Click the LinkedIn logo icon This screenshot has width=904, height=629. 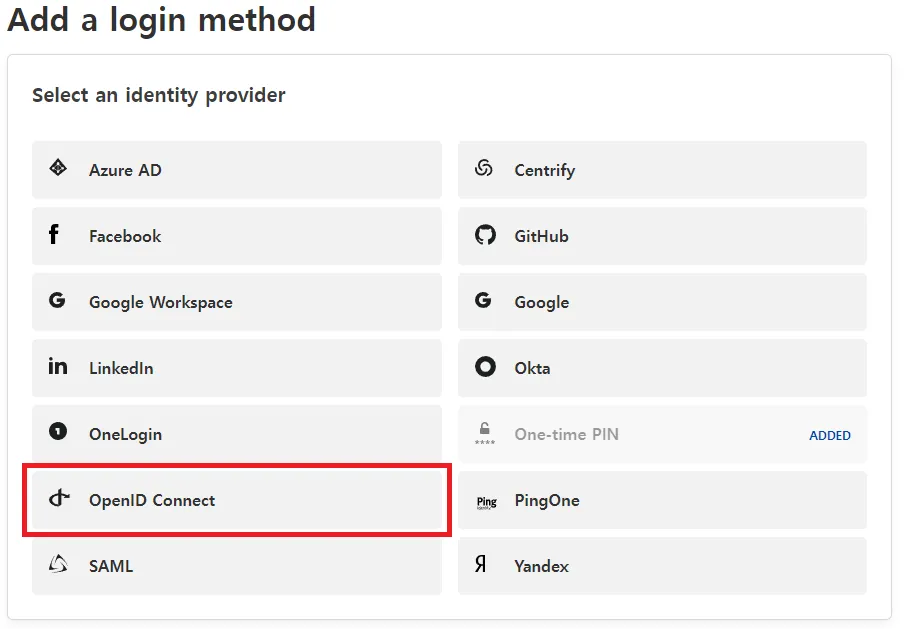(57, 367)
